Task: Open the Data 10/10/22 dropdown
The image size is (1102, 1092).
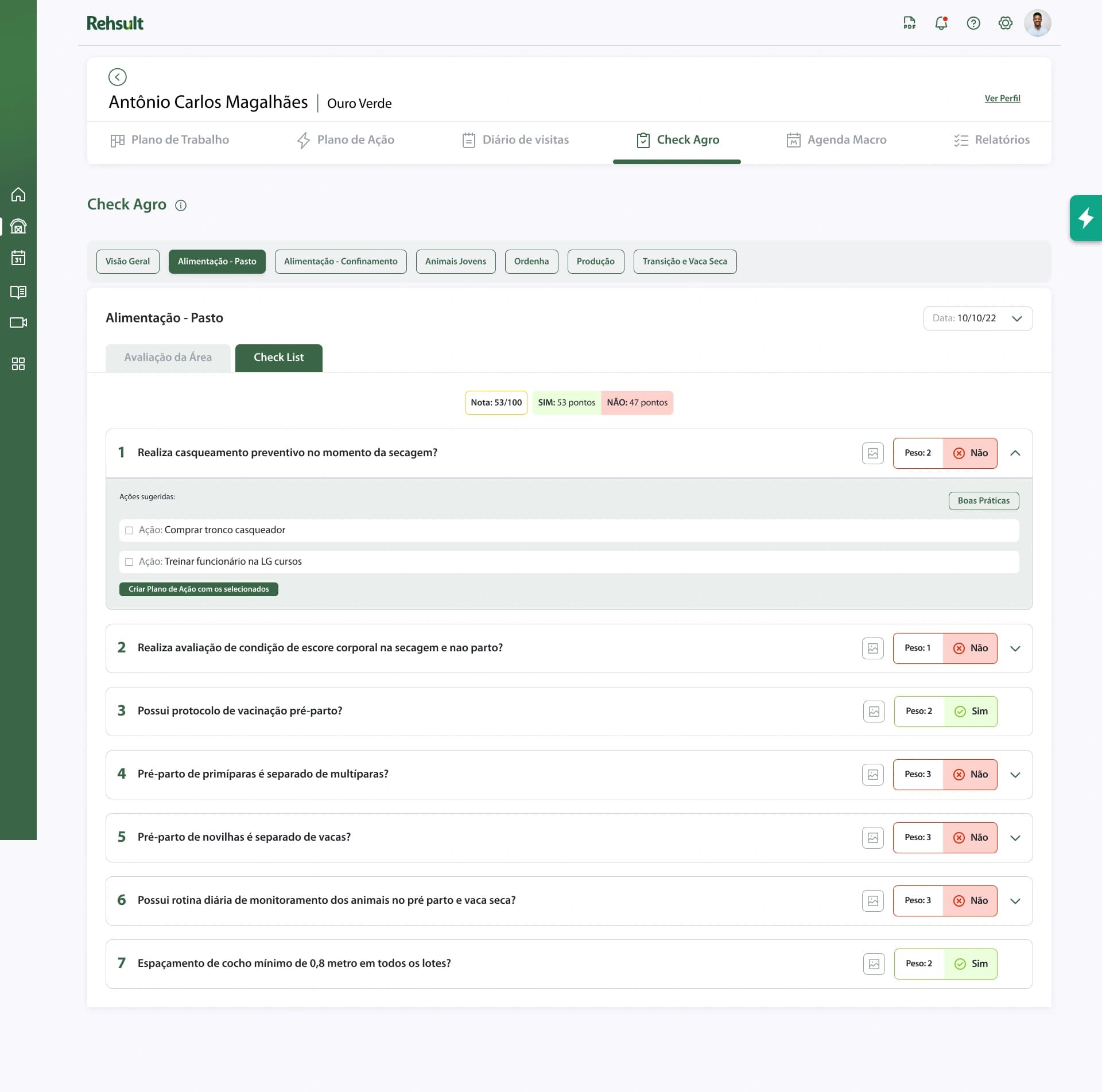Action: pos(978,318)
